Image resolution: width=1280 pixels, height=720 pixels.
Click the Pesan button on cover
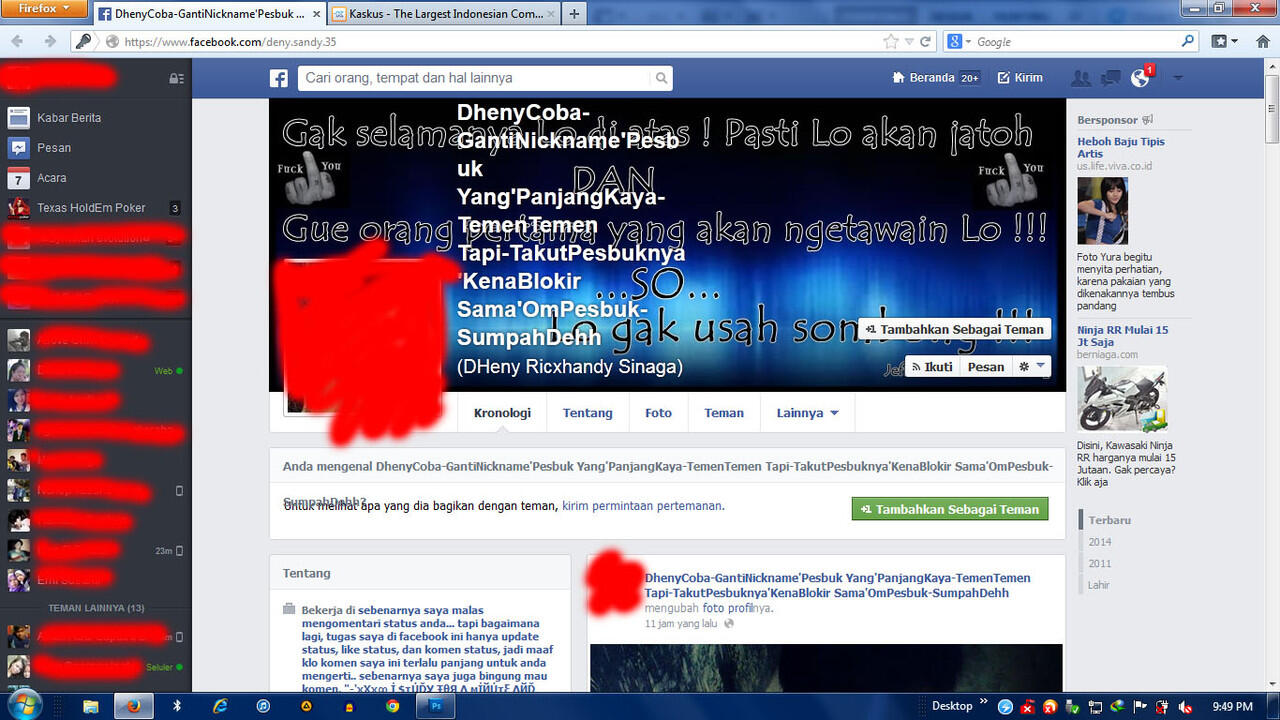(x=985, y=367)
